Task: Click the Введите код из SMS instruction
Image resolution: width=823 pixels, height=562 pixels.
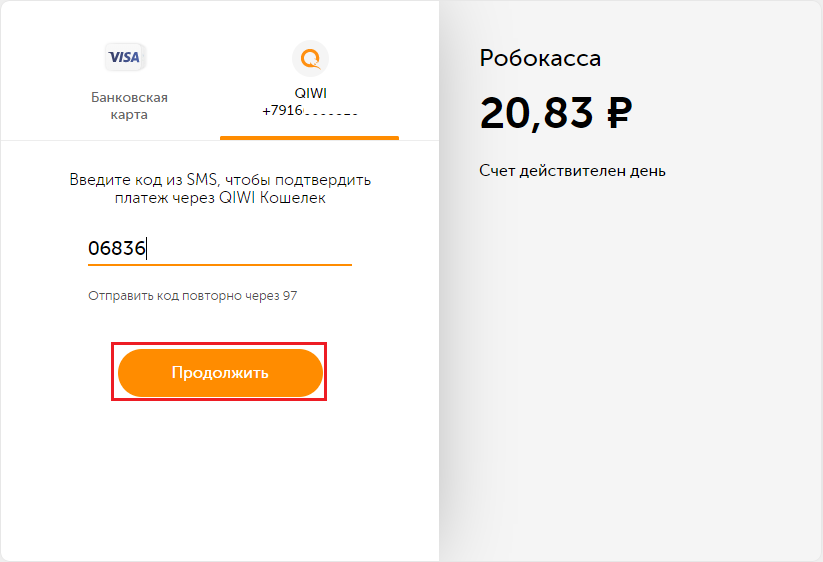Action: click(220, 180)
